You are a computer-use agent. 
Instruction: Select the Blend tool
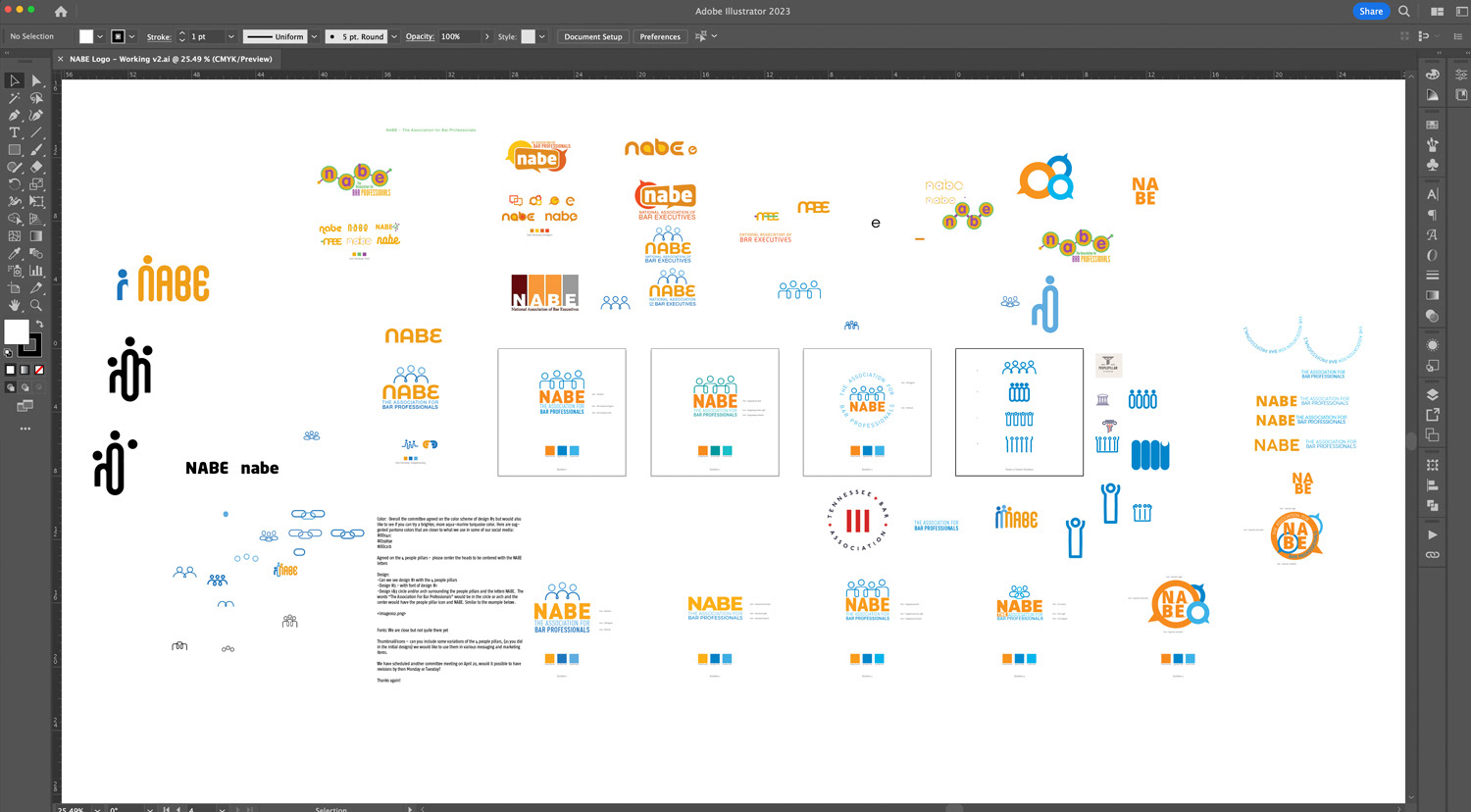36,253
